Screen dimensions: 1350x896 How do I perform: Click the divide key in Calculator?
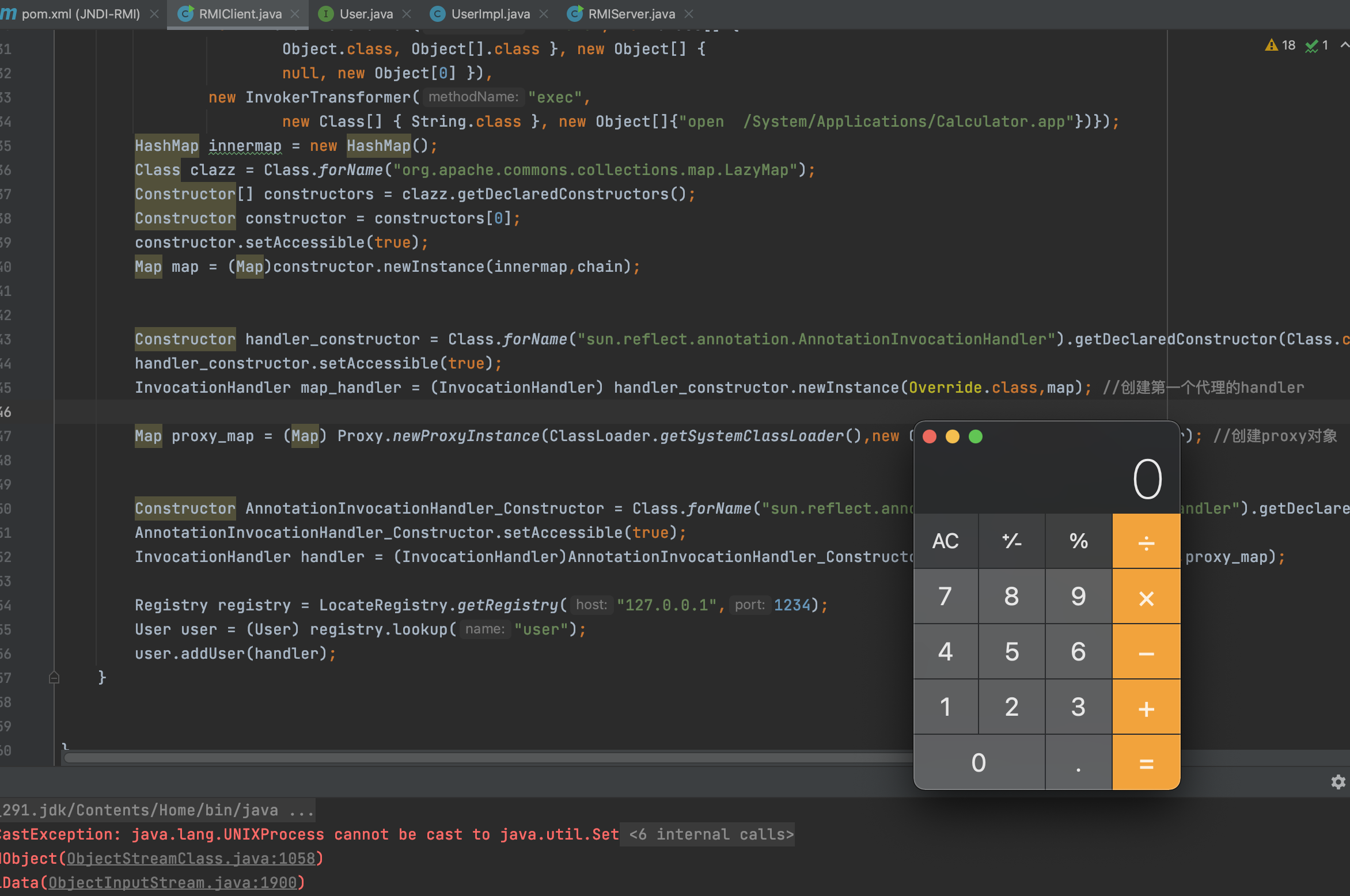click(x=1146, y=541)
